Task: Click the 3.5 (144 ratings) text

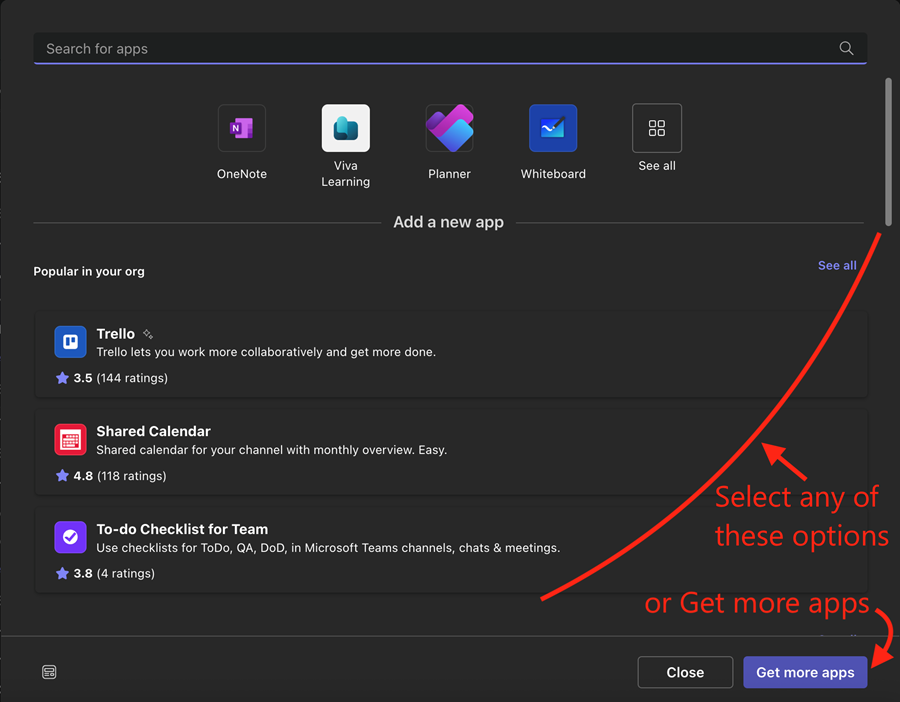Action: [121, 378]
